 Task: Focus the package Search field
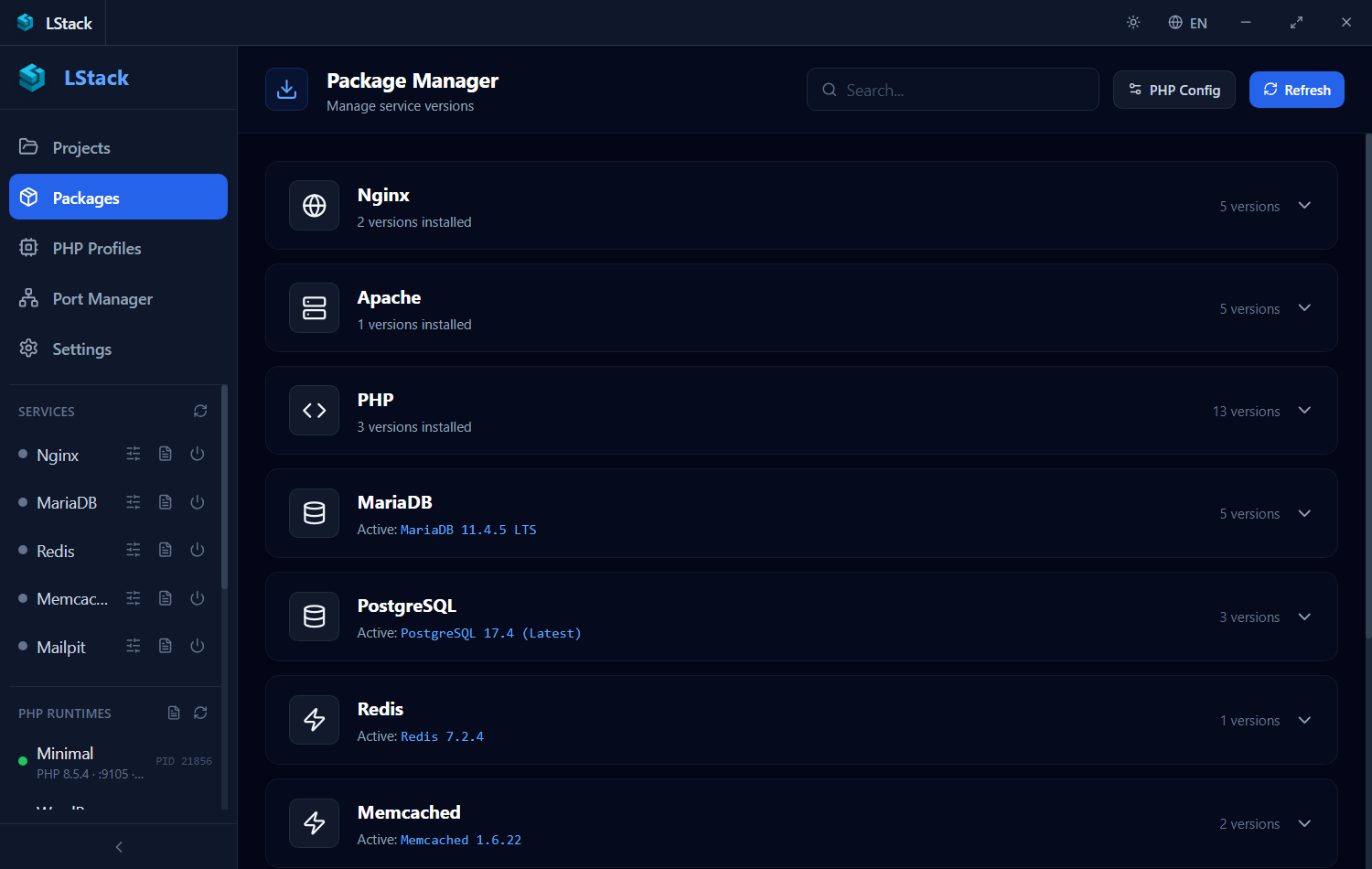click(953, 90)
